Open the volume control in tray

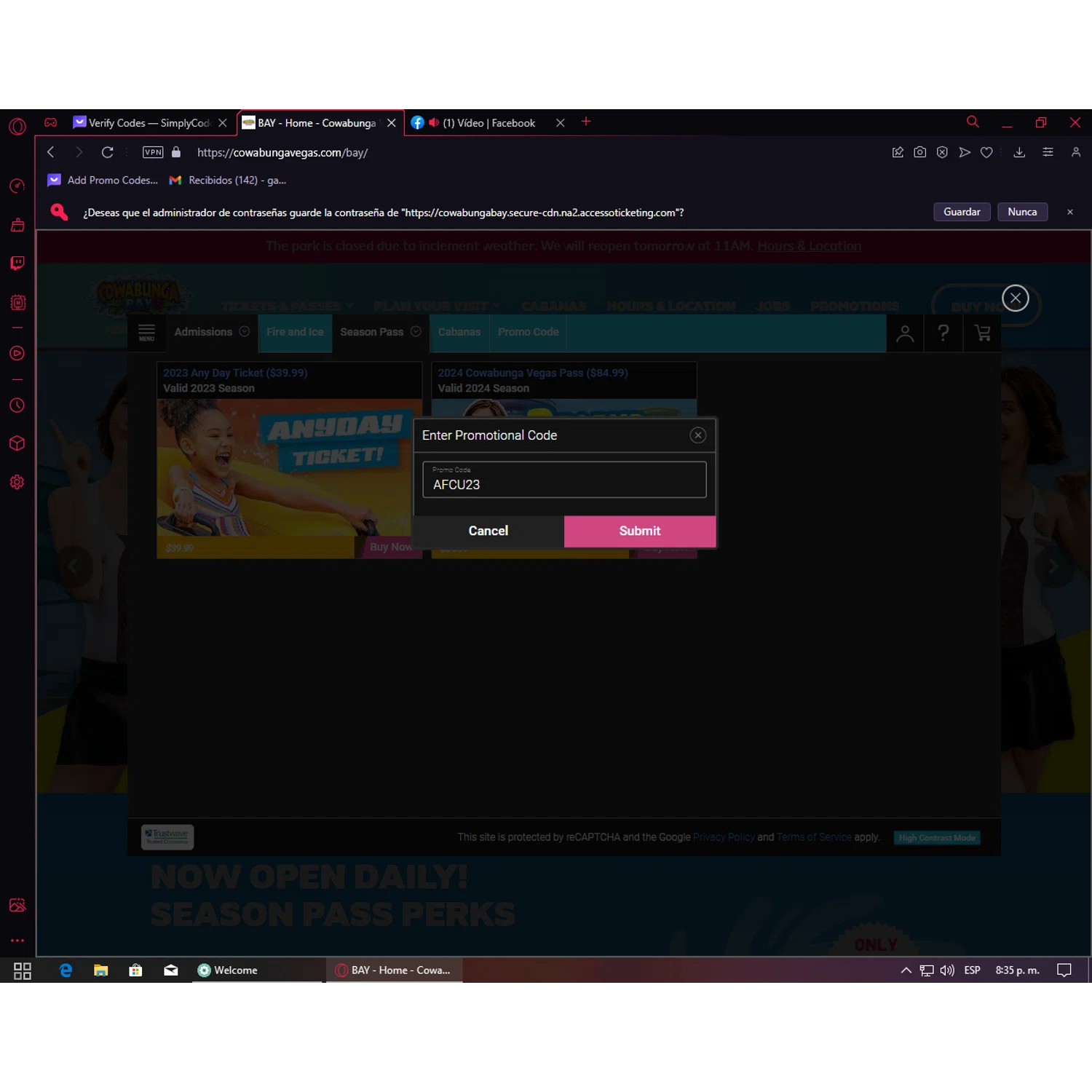(x=947, y=970)
